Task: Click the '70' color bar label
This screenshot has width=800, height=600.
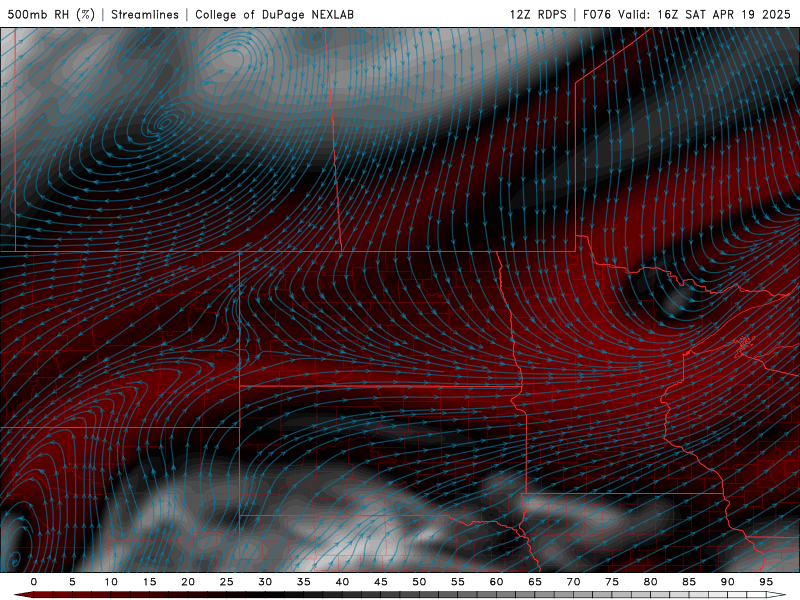Action: pyautogui.click(x=573, y=582)
